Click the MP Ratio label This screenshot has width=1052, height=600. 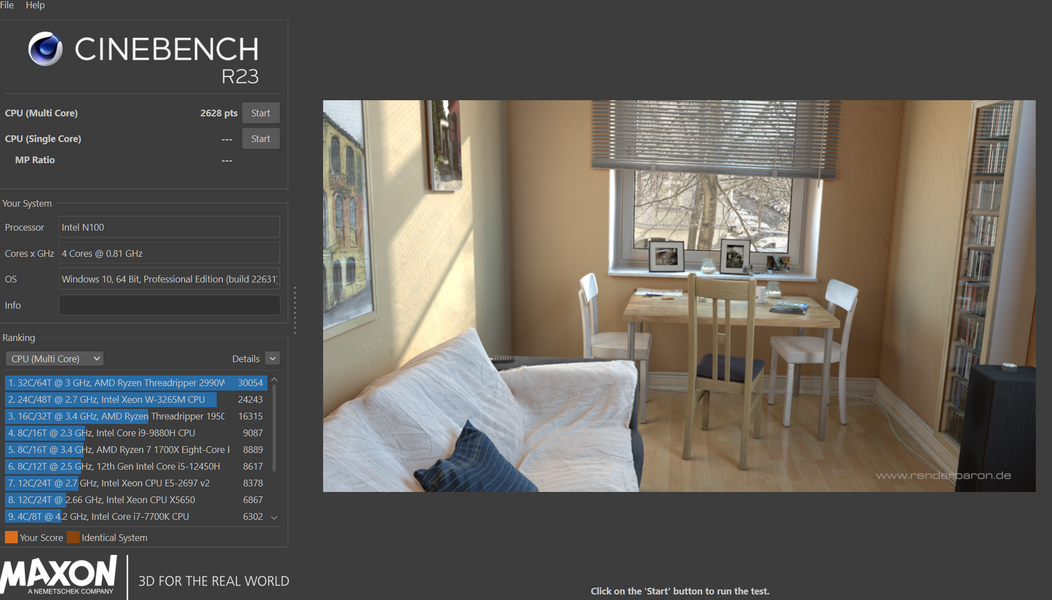pos(35,160)
